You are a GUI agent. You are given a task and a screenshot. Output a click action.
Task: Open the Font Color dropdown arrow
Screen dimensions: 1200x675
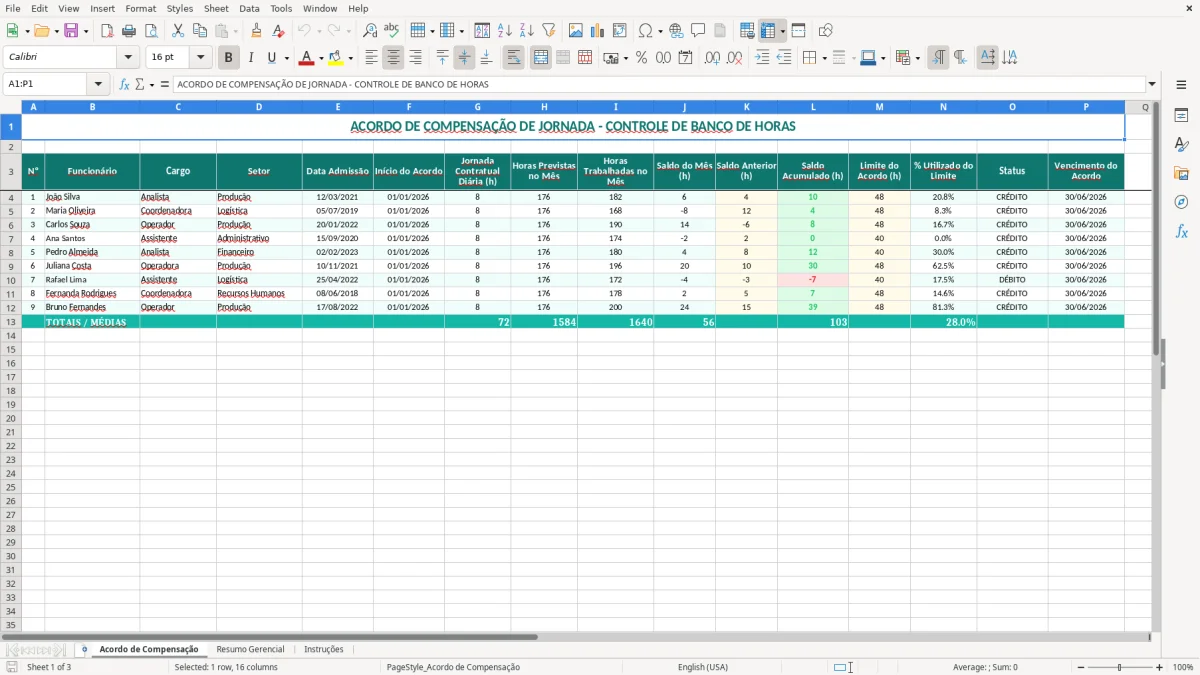[x=320, y=58]
